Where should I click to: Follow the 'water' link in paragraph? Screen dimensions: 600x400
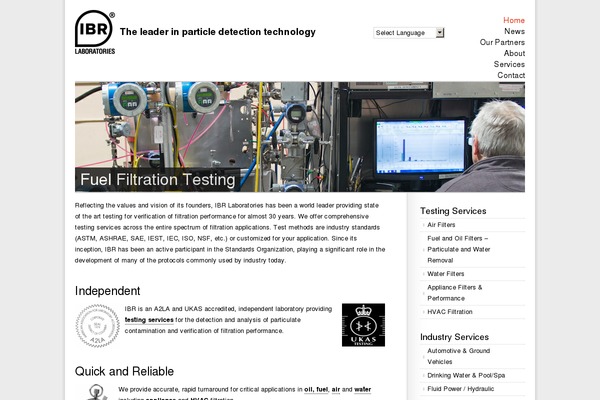[x=362, y=390]
